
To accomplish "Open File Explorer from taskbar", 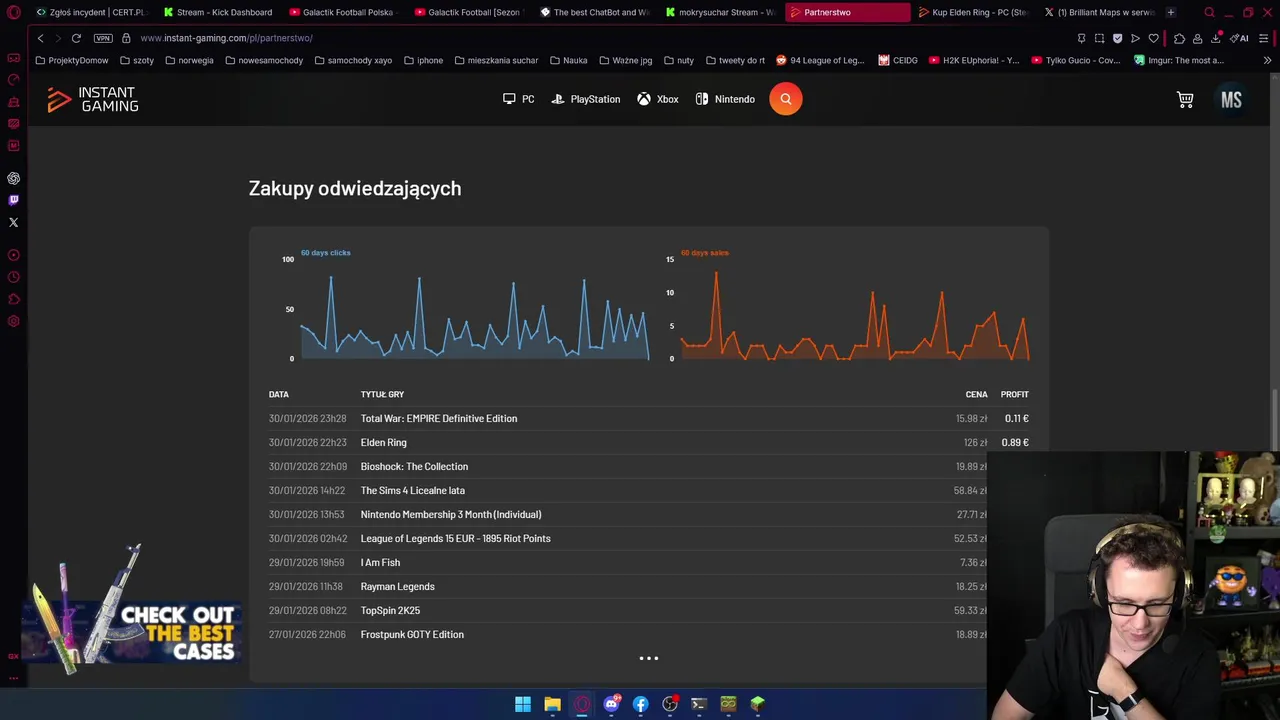I will 552,704.
